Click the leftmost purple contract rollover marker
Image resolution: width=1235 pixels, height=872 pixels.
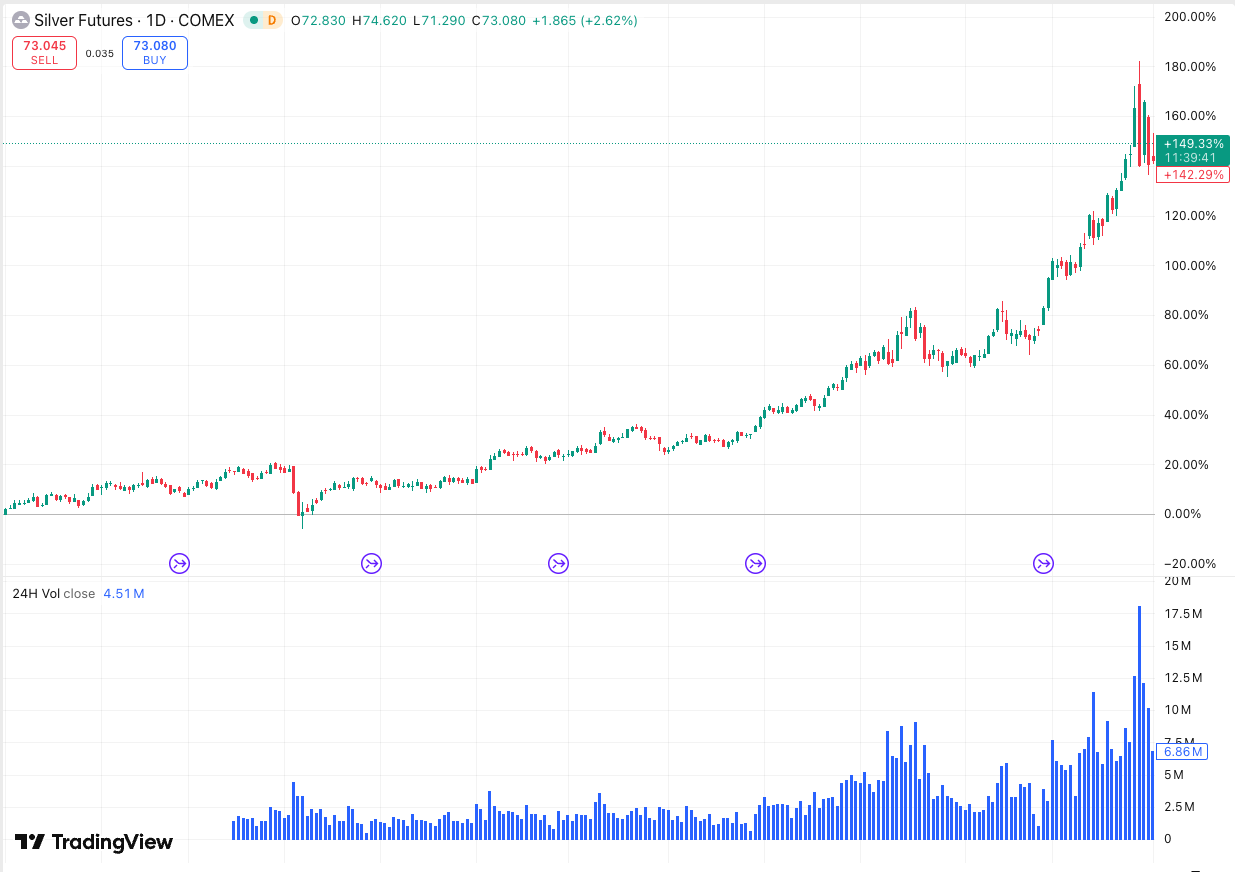coord(180,563)
